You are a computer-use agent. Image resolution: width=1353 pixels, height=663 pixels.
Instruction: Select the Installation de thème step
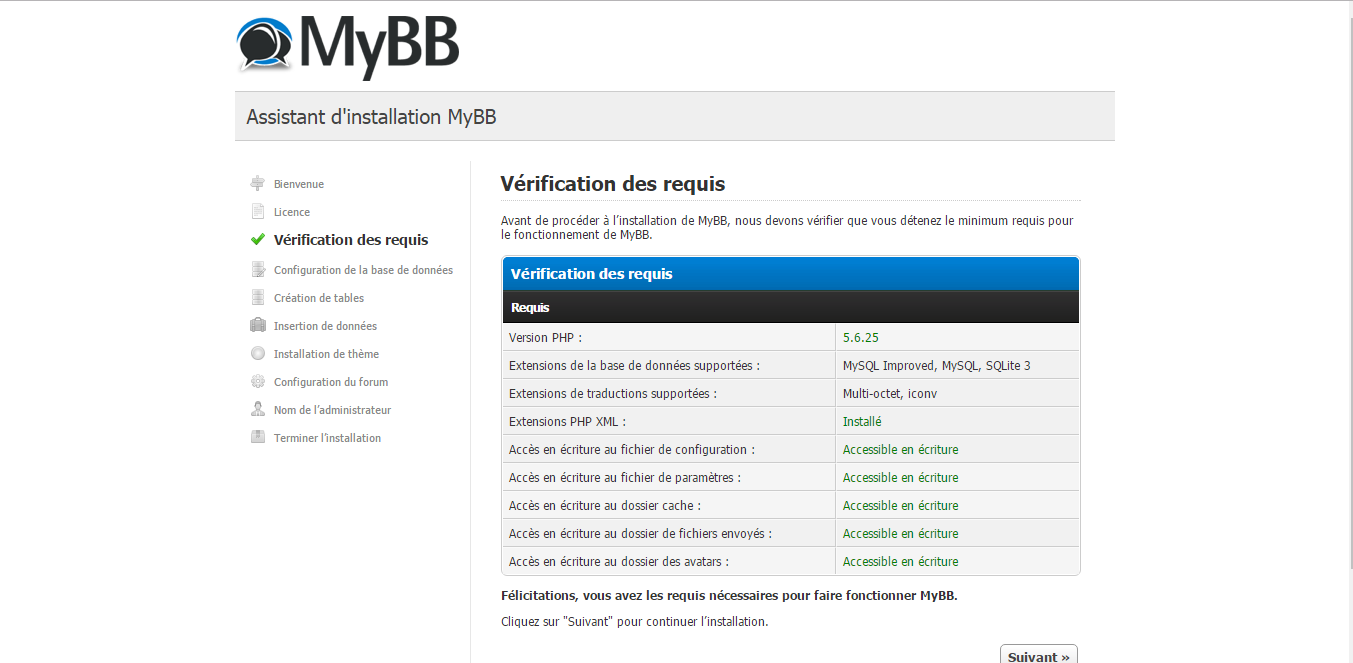[x=326, y=354]
